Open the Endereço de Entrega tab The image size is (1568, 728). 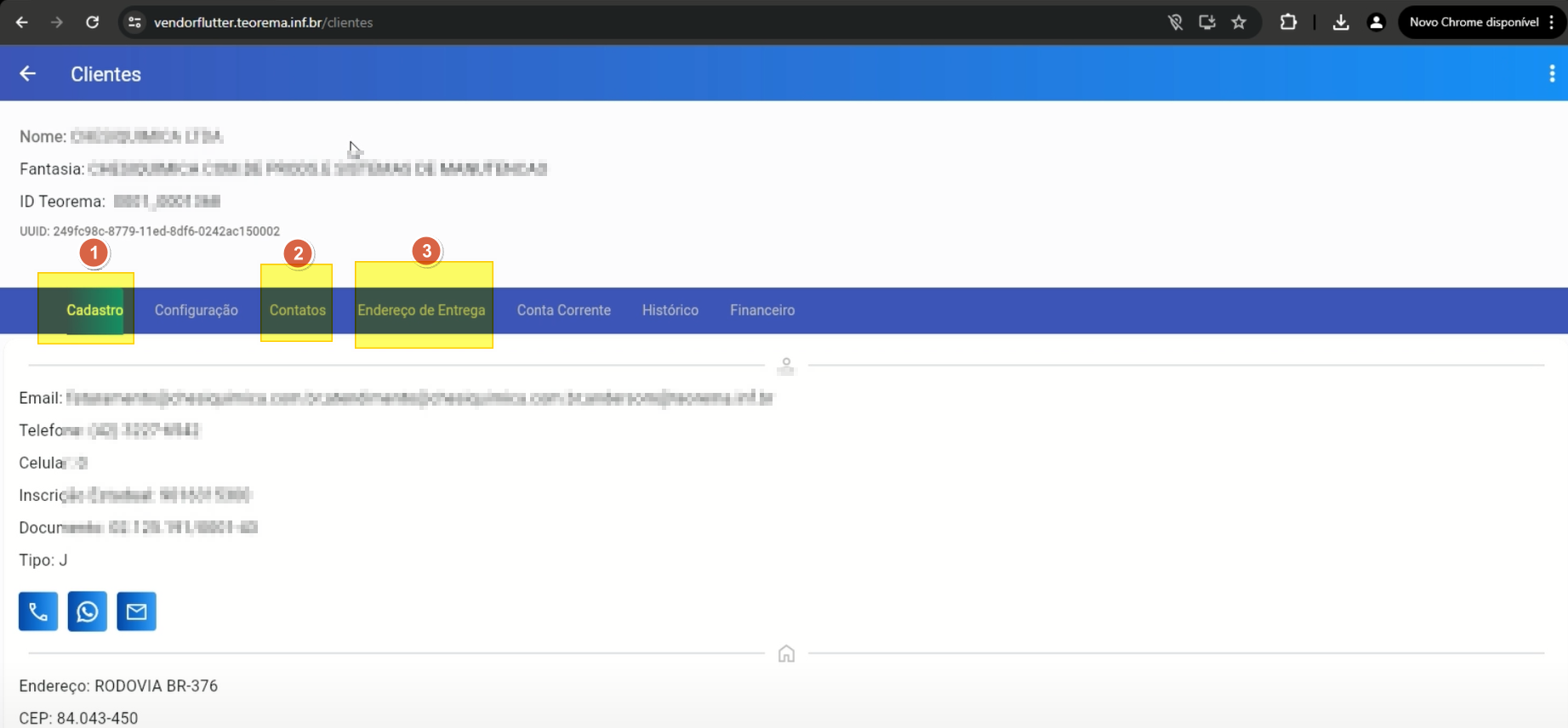[421, 310]
